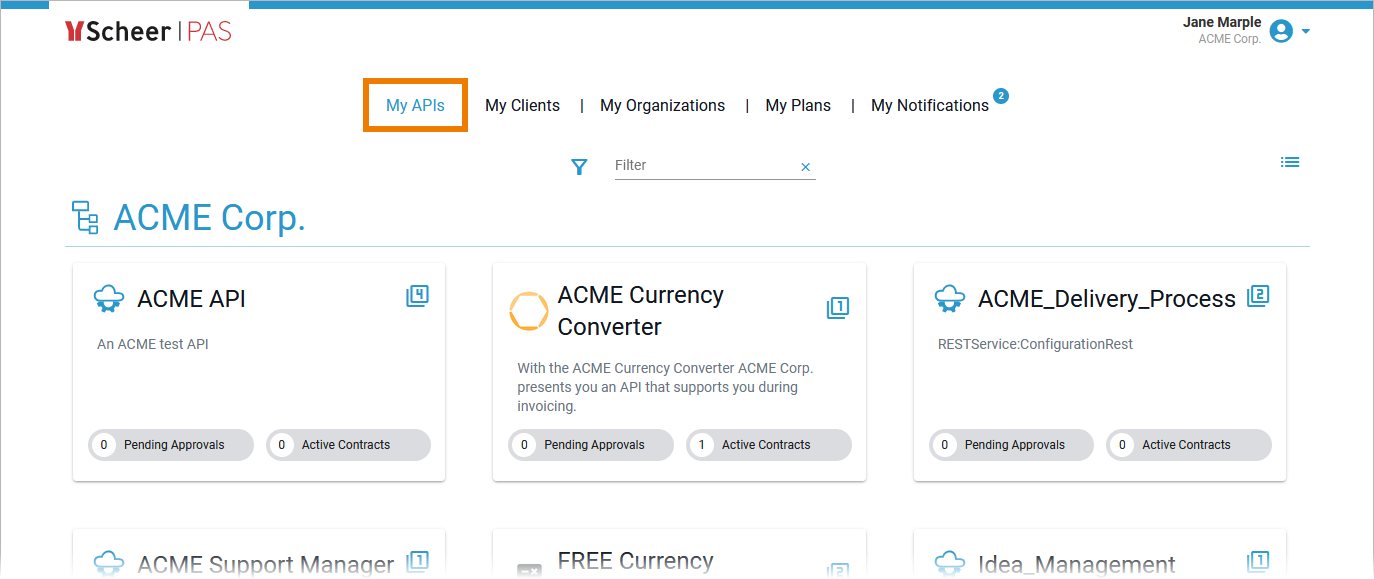Open the My Plans tab
The height and width of the screenshot is (579, 1374).
tap(798, 105)
